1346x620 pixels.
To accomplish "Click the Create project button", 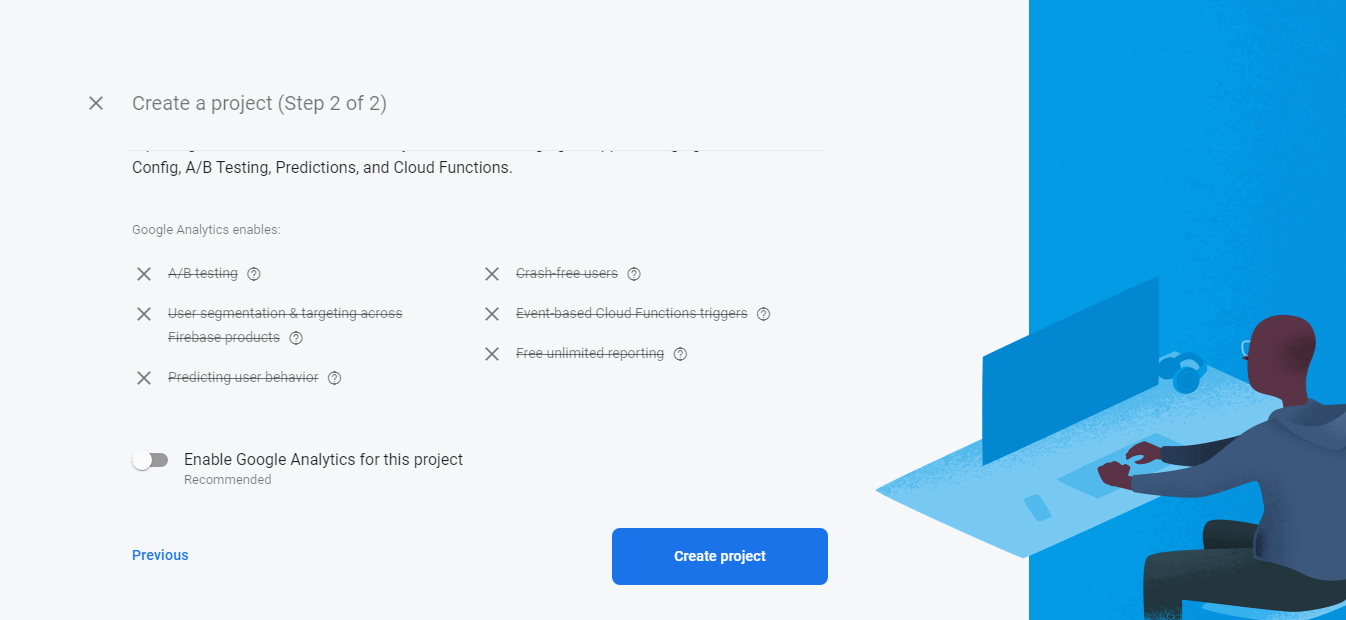I will (x=719, y=556).
